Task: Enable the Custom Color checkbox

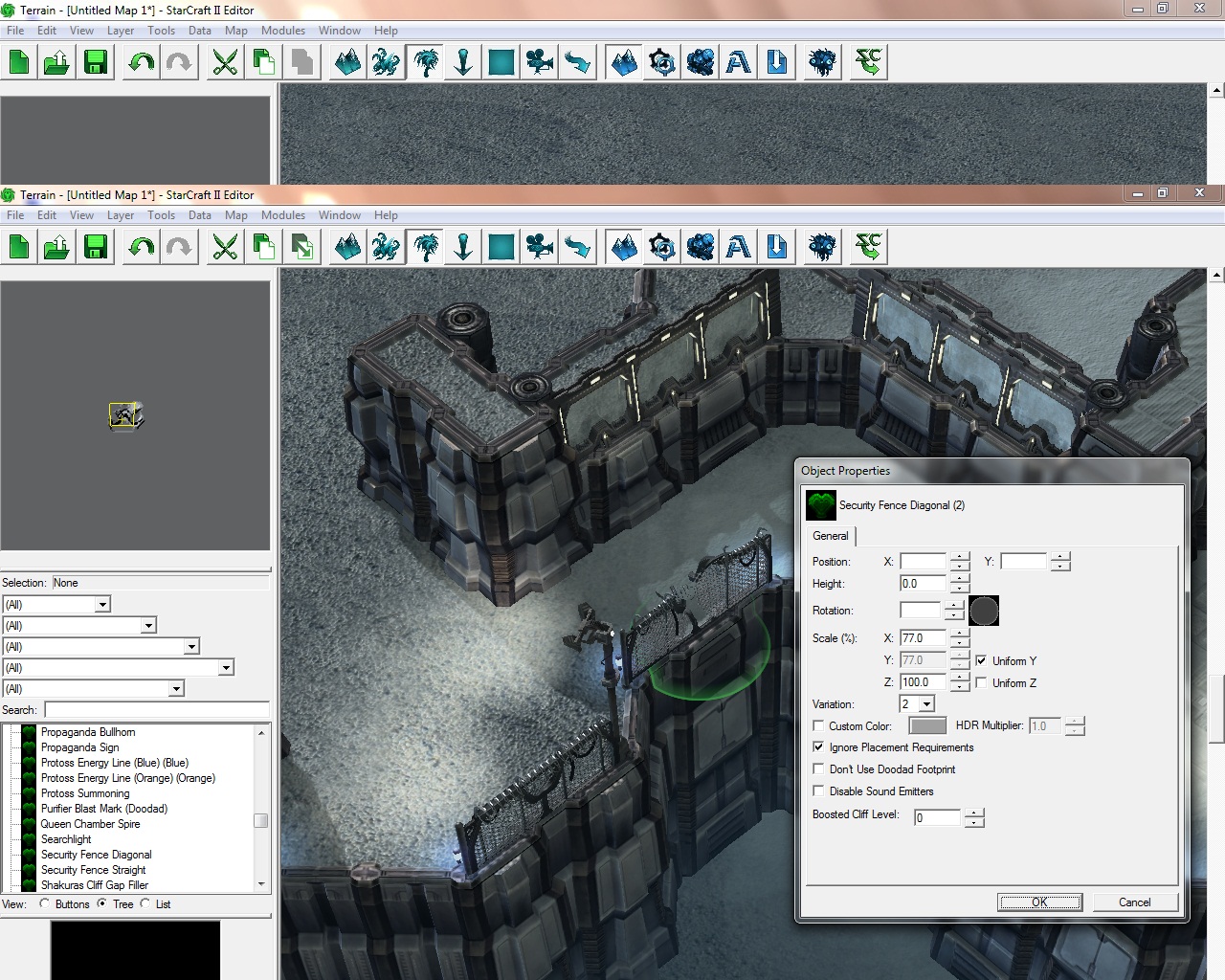Action: [x=818, y=726]
